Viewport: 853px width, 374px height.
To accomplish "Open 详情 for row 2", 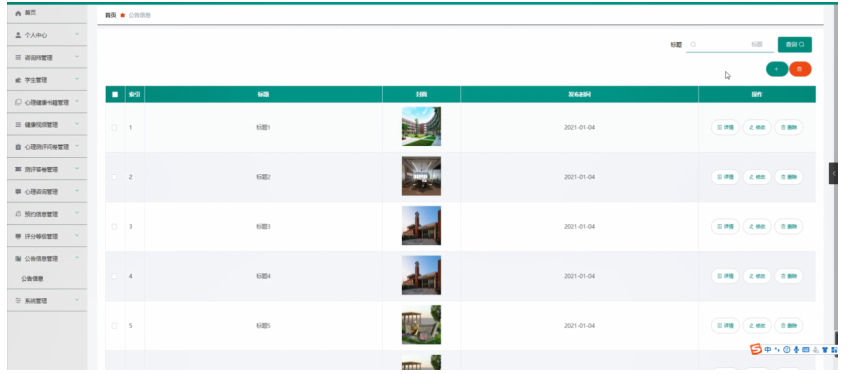I will click(x=725, y=177).
